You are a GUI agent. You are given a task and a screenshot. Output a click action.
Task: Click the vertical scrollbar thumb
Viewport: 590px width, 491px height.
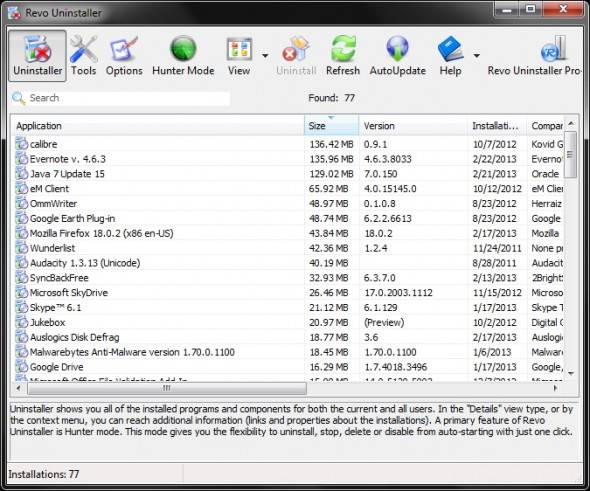(x=571, y=154)
